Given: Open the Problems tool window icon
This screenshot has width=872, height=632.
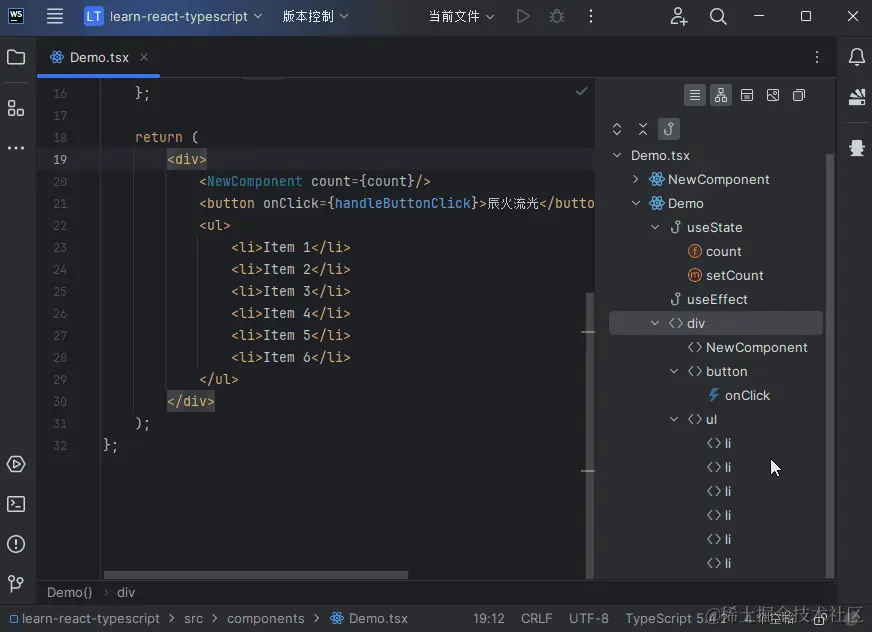Looking at the screenshot, I should 16,544.
